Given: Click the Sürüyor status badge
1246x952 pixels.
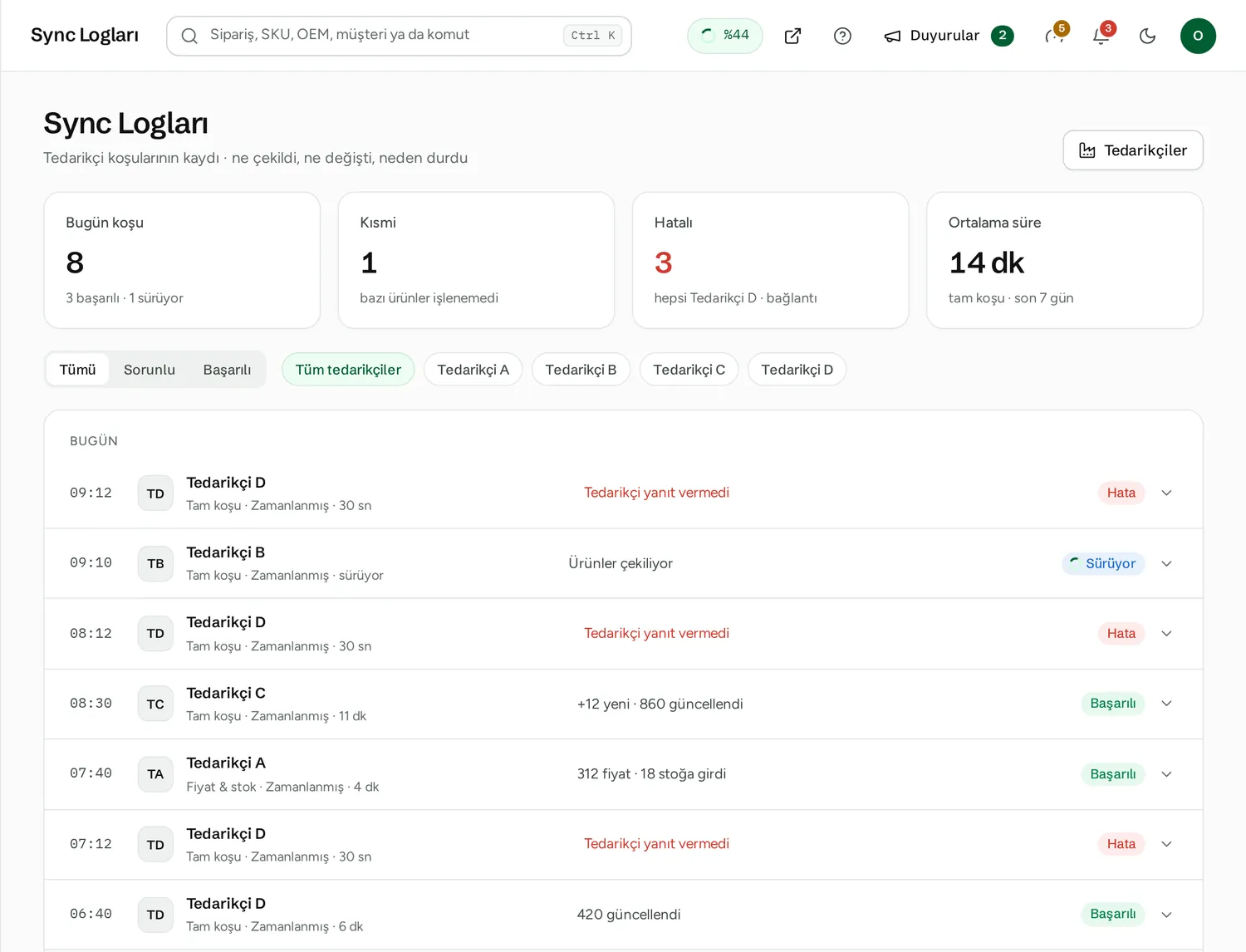Looking at the screenshot, I should coord(1103,563).
